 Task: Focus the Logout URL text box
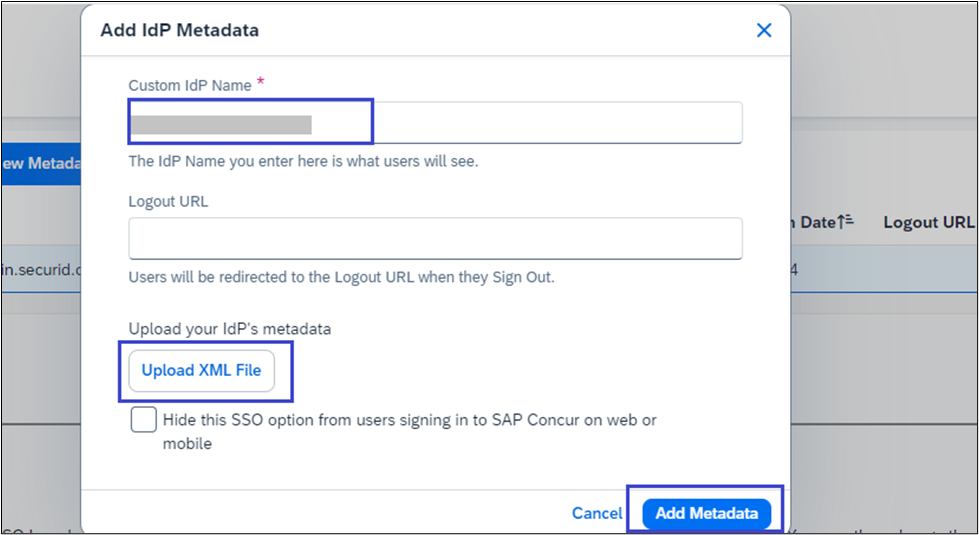435,239
